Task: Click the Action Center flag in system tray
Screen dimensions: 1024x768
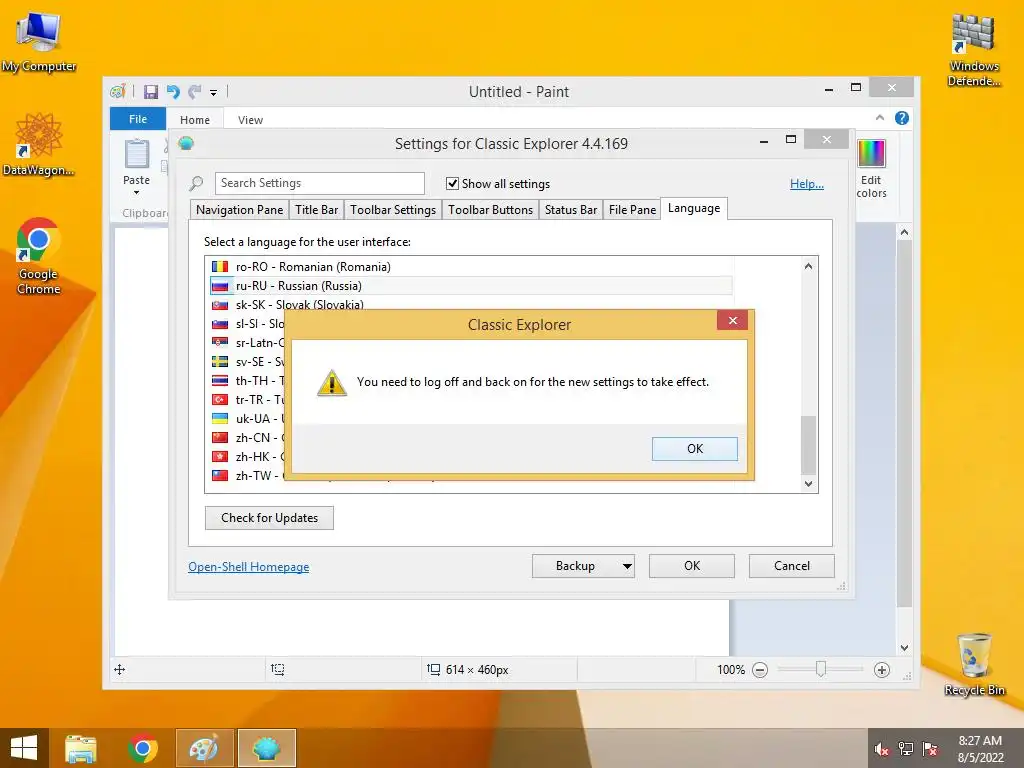Action: [930, 749]
